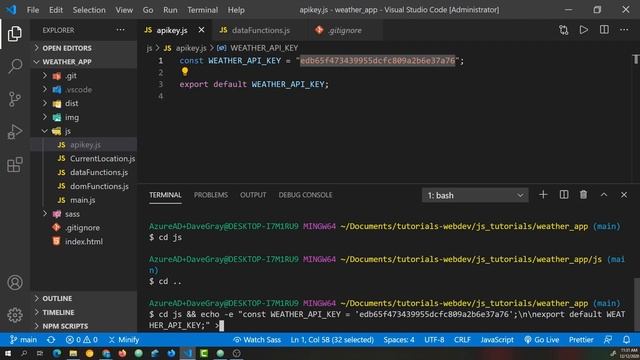This screenshot has height=360, width=640.
Task: Expand the img folder
Action: point(84,117)
